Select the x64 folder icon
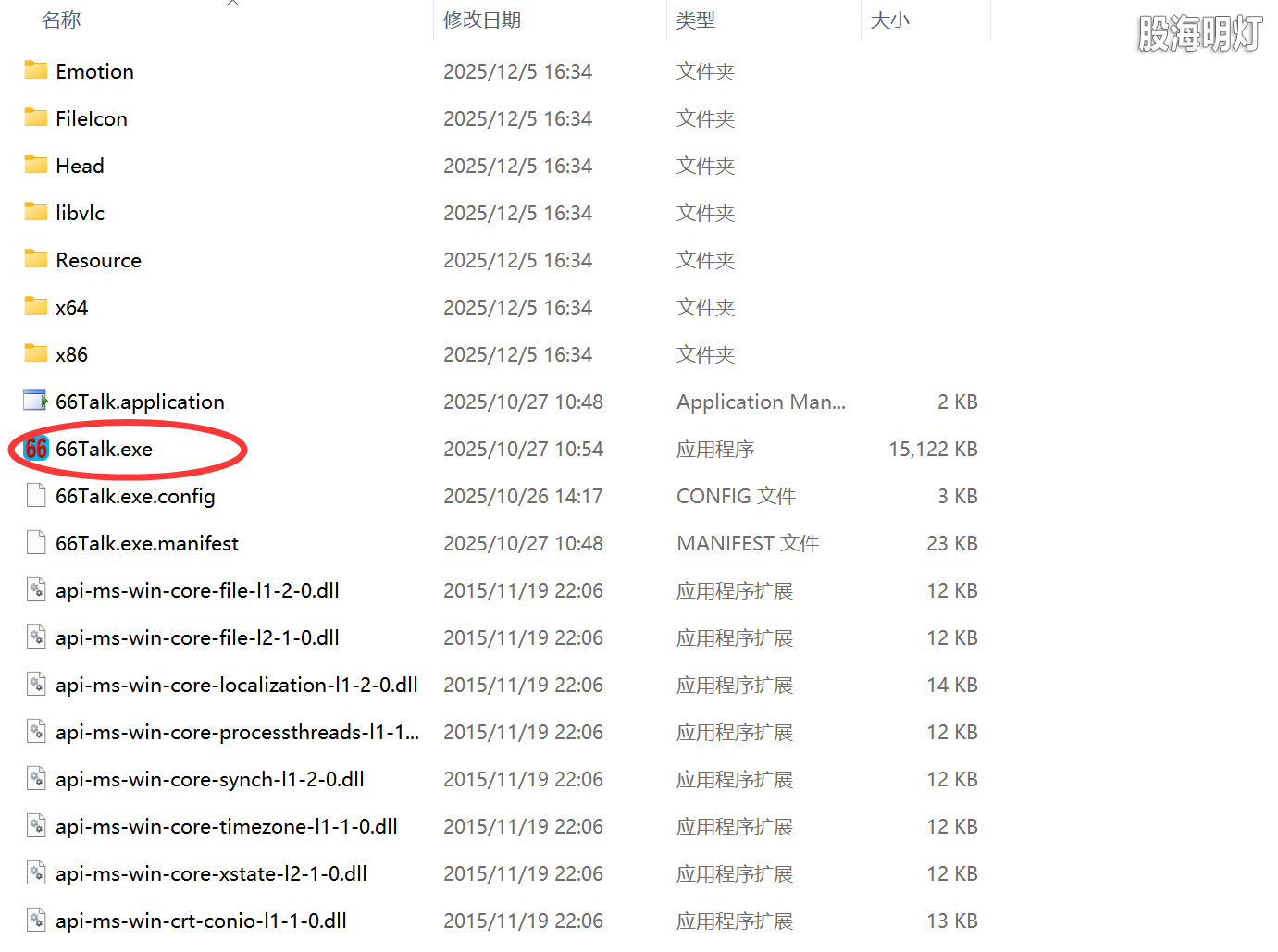1278x952 pixels. click(x=36, y=306)
